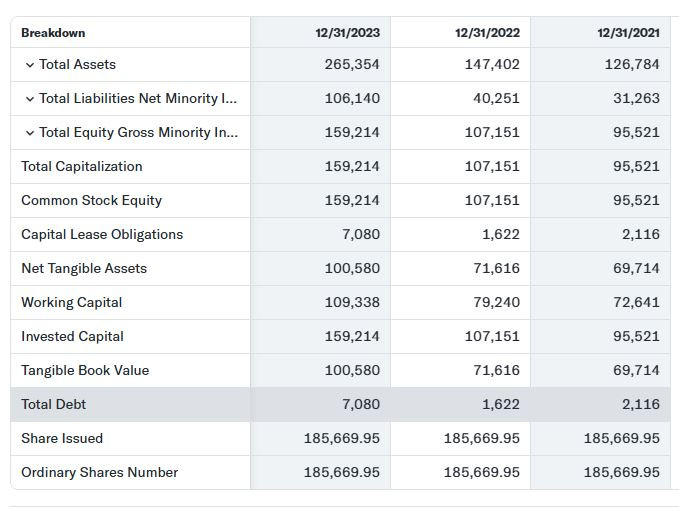Select Tangible Book Value 2022 value 71,616
The height and width of the screenshot is (508, 679).
pos(496,370)
